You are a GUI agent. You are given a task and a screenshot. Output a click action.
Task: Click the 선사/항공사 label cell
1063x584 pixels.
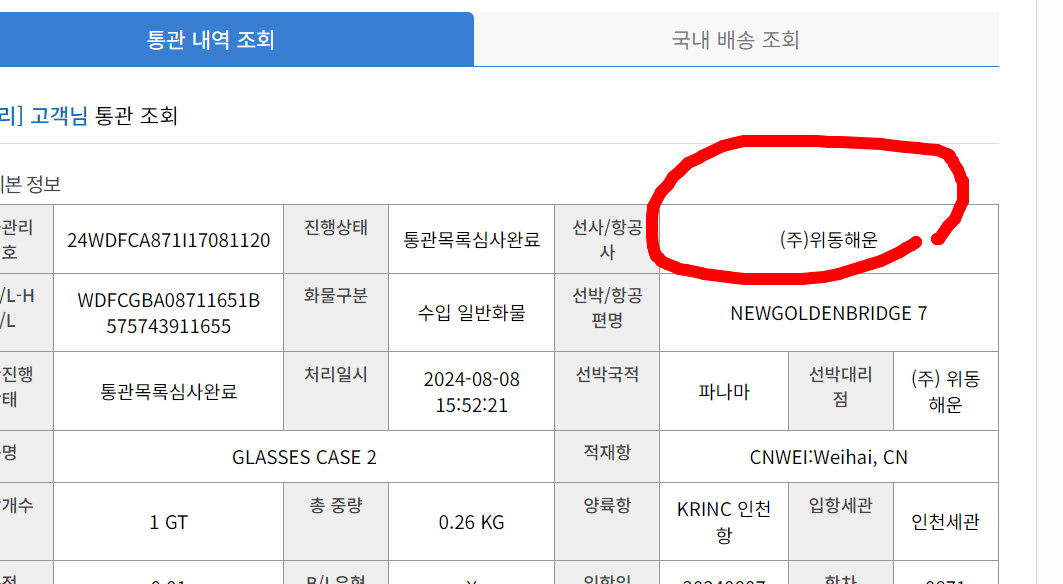tap(607, 239)
